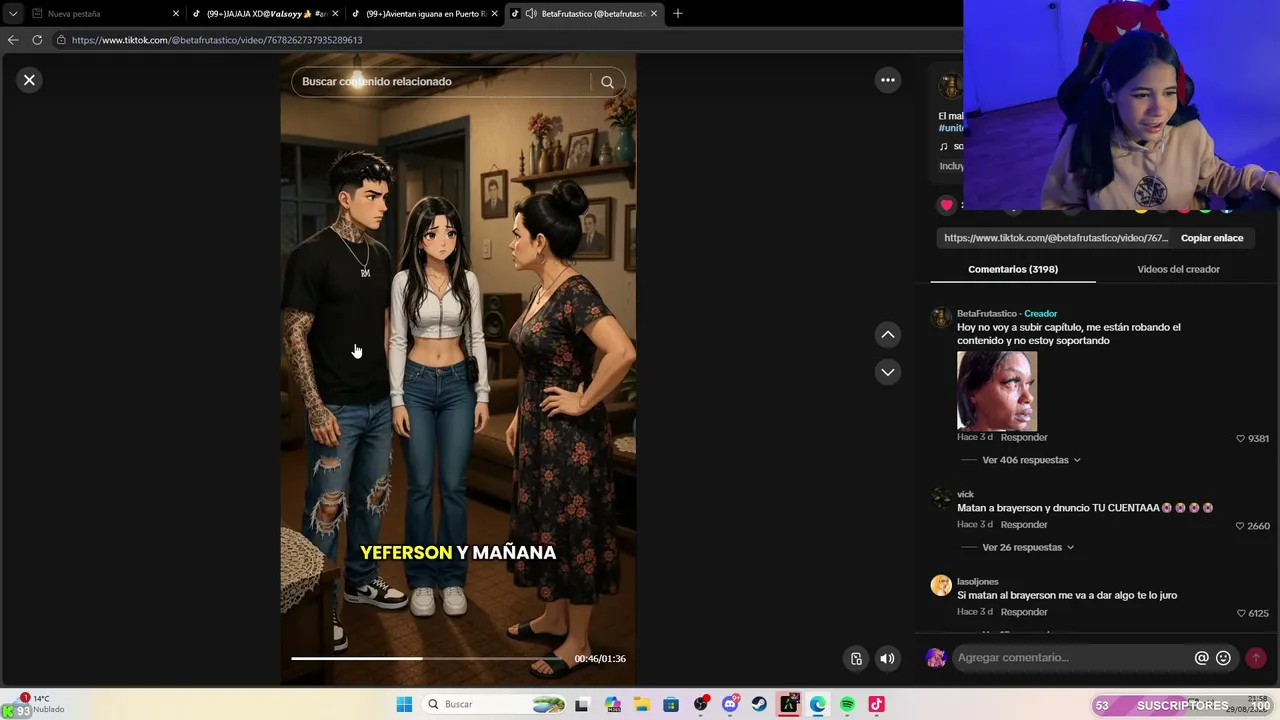Click the site info lock icon in address bar
This screenshot has height=720, width=1280.
point(61,40)
